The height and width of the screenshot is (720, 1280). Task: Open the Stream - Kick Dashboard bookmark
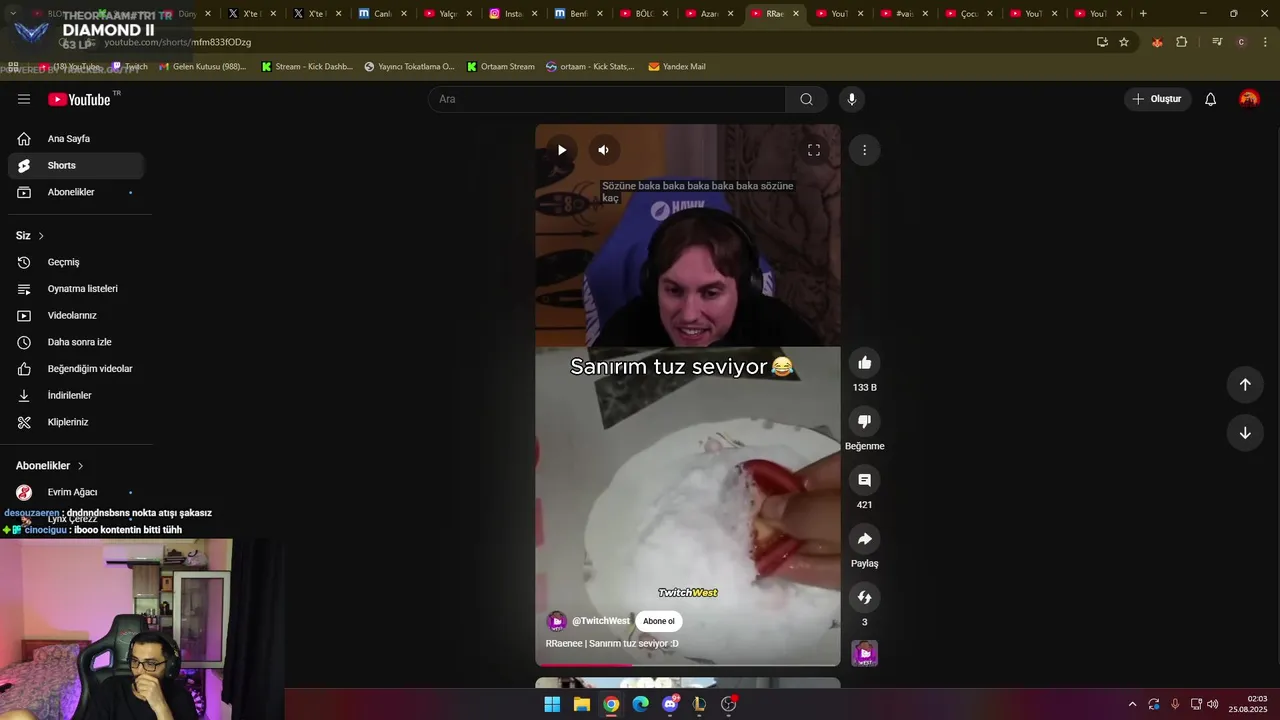pos(307,67)
